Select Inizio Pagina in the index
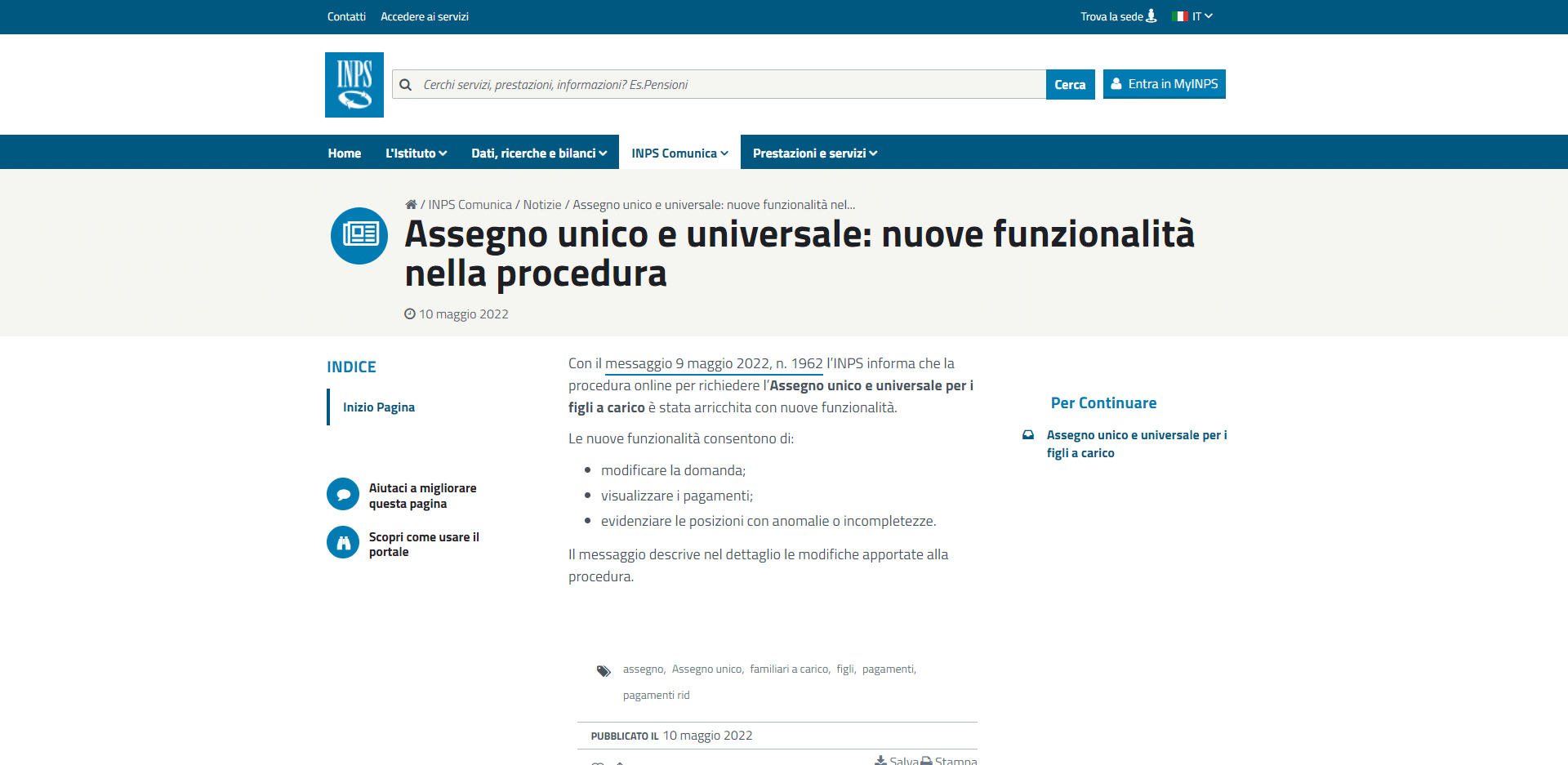The image size is (1568, 765). point(379,407)
